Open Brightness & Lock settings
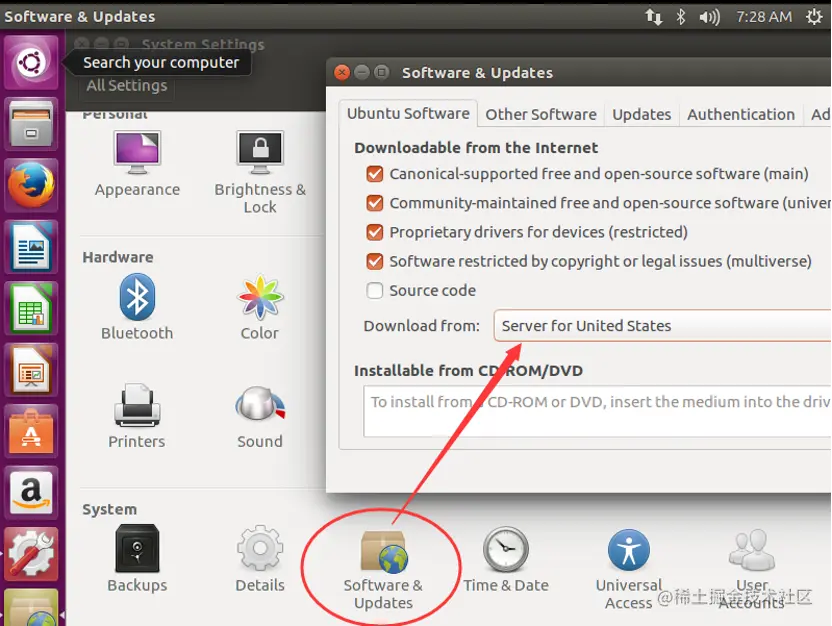Screen dimensions: 832x626 point(260,172)
